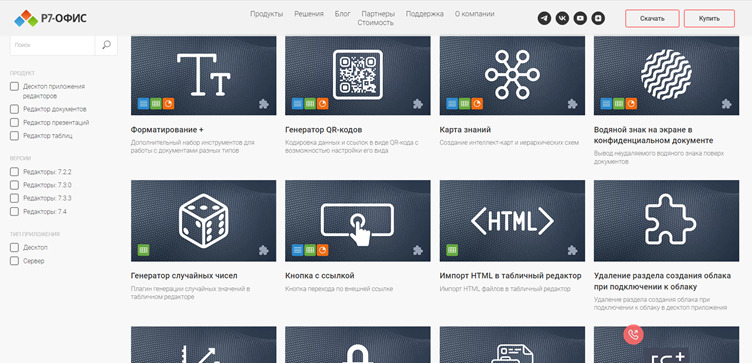Enable the Редакторы: 7.3.0 filter
This screenshot has height=363, width=752.
[x=14, y=185]
